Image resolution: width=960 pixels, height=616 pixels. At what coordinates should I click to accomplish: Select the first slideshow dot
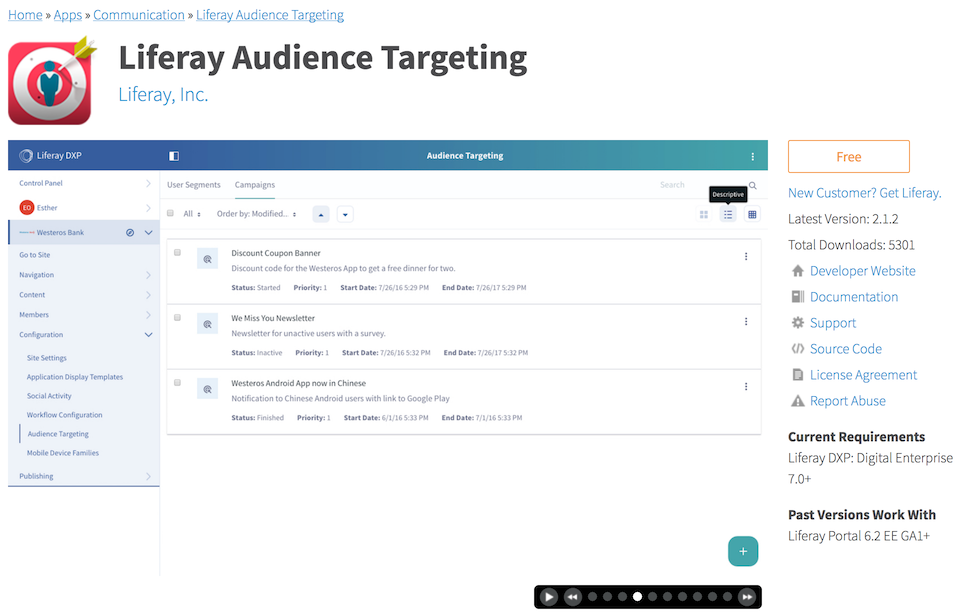click(592, 597)
